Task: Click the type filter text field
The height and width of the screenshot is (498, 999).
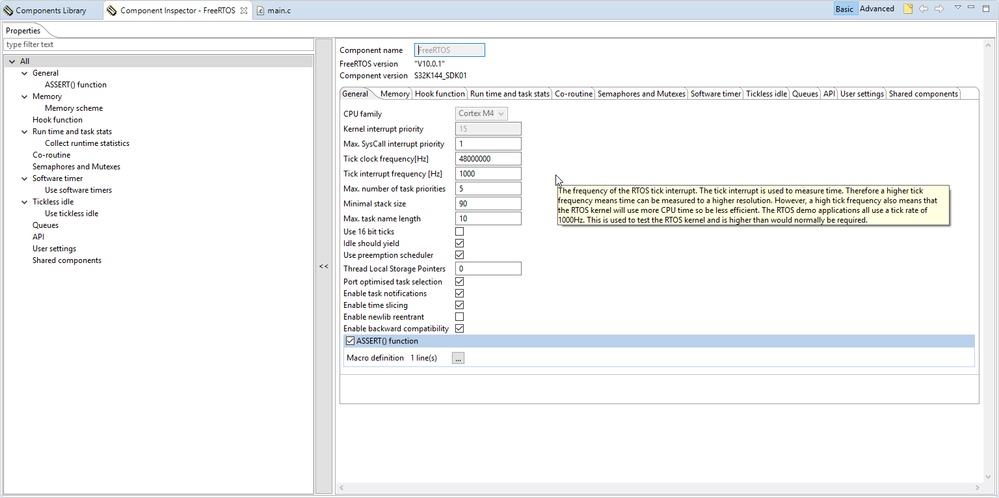Action: pos(158,45)
